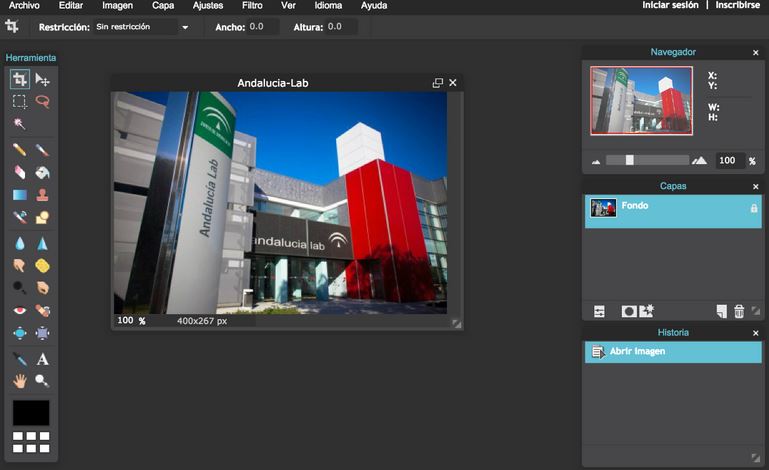769x470 pixels.
Task: Delete layer with the trash icon
Action: click(x=739, y=311)
